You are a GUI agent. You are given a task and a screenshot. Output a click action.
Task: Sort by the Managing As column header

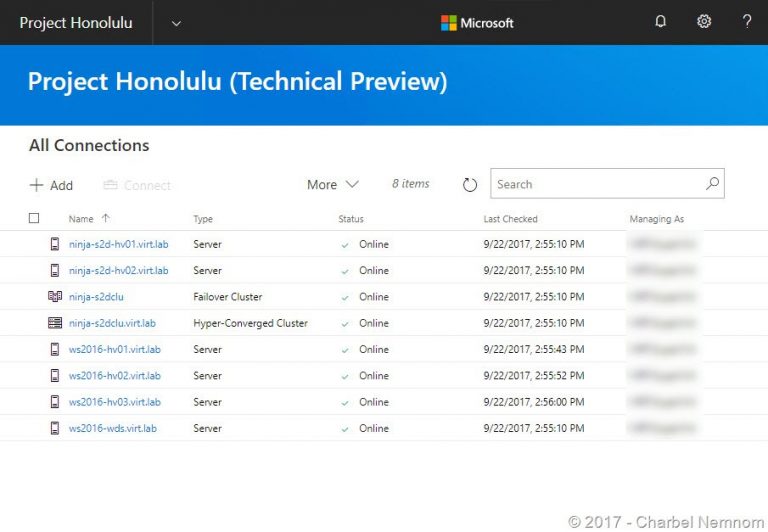click(656, 219)
